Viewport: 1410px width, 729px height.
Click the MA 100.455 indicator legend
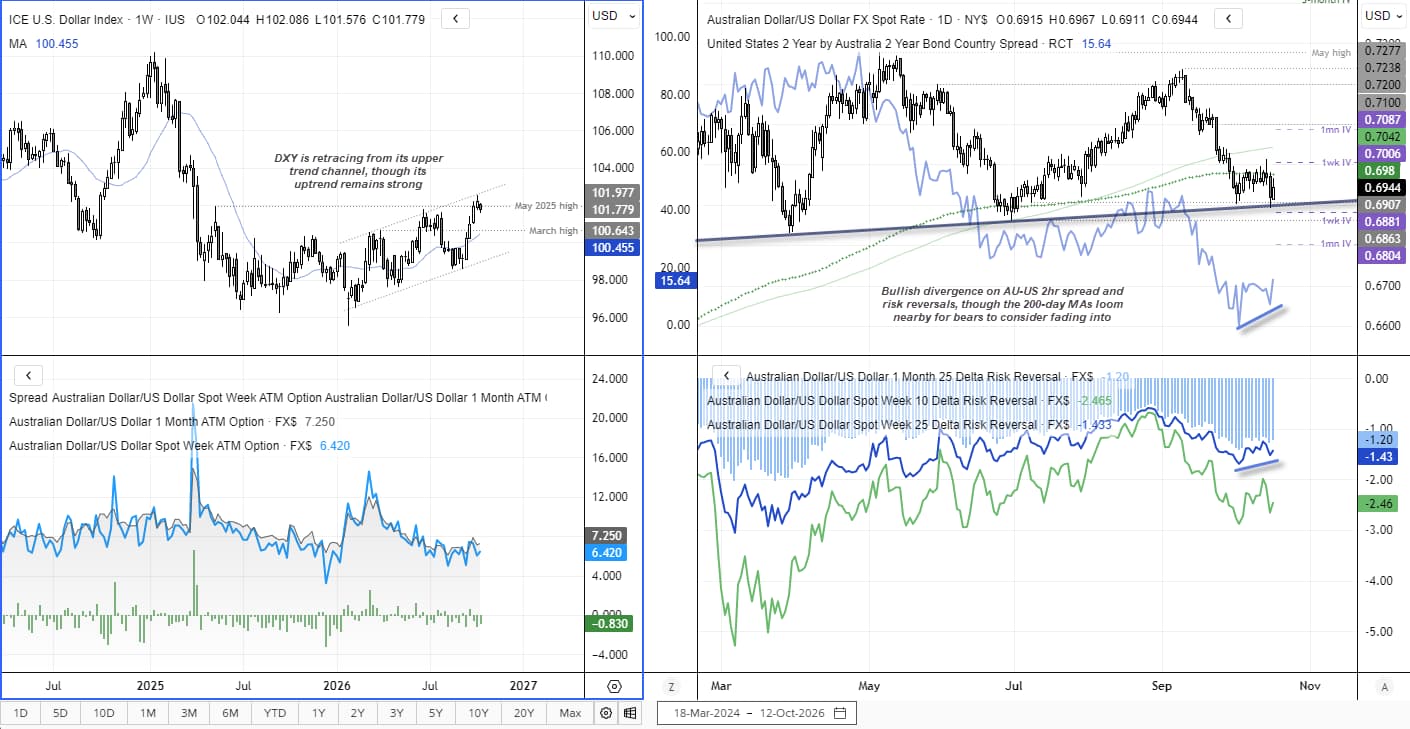tap(43, 44)
